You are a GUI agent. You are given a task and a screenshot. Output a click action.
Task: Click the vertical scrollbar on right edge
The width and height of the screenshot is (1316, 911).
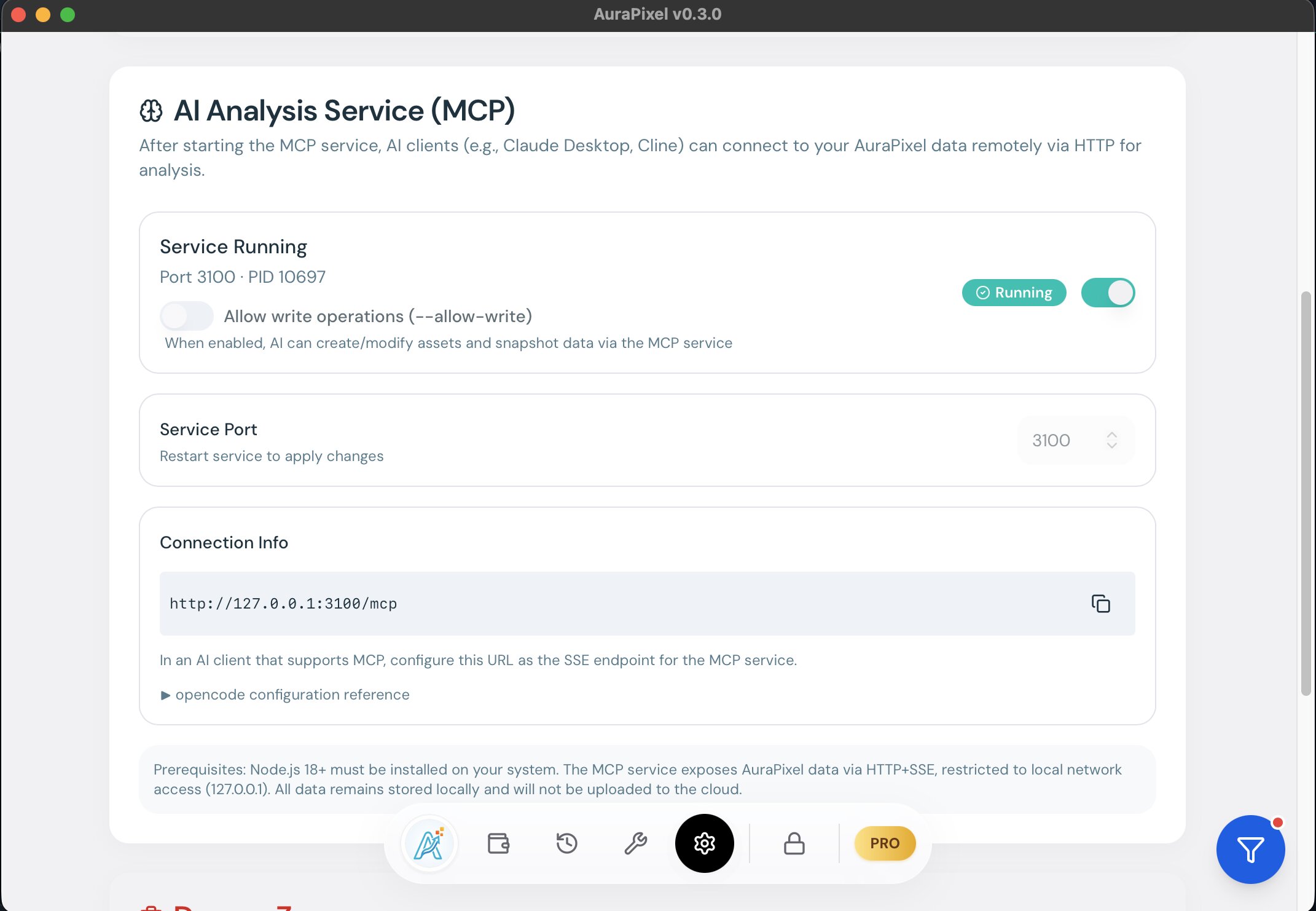tap(1306, 494)
